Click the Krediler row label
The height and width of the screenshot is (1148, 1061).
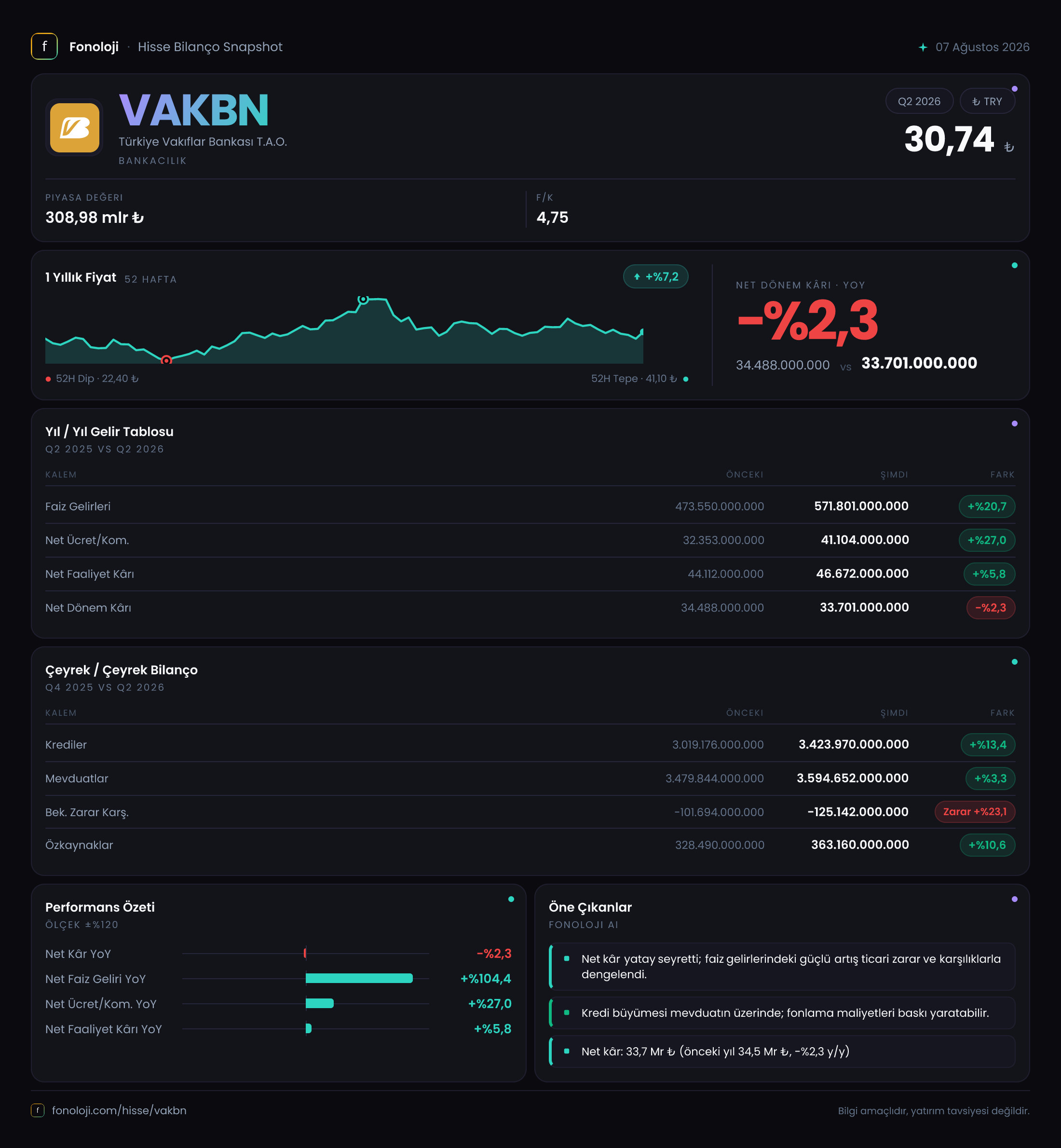click(66, 745)
